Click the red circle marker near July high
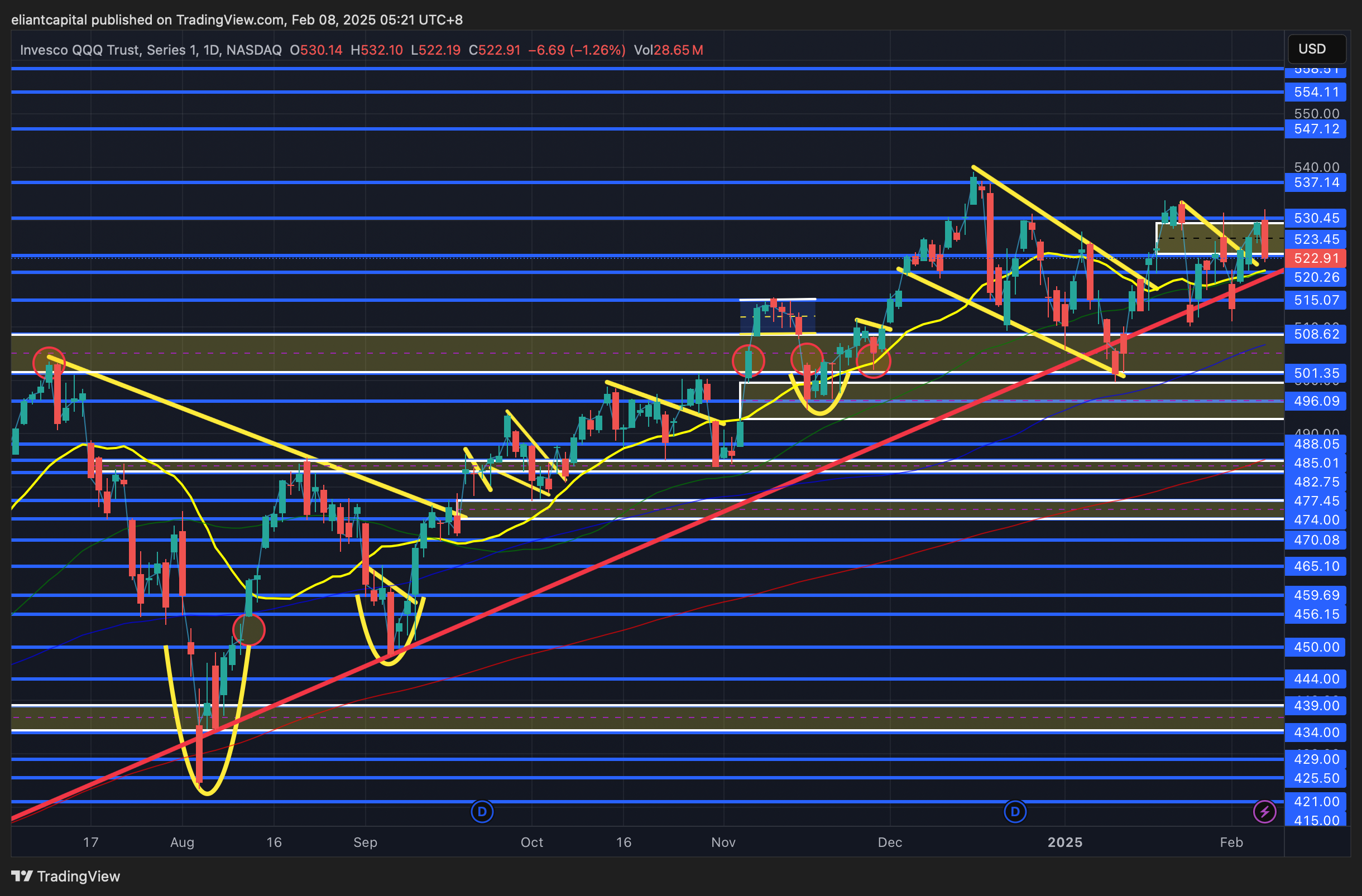 point(49,363)
